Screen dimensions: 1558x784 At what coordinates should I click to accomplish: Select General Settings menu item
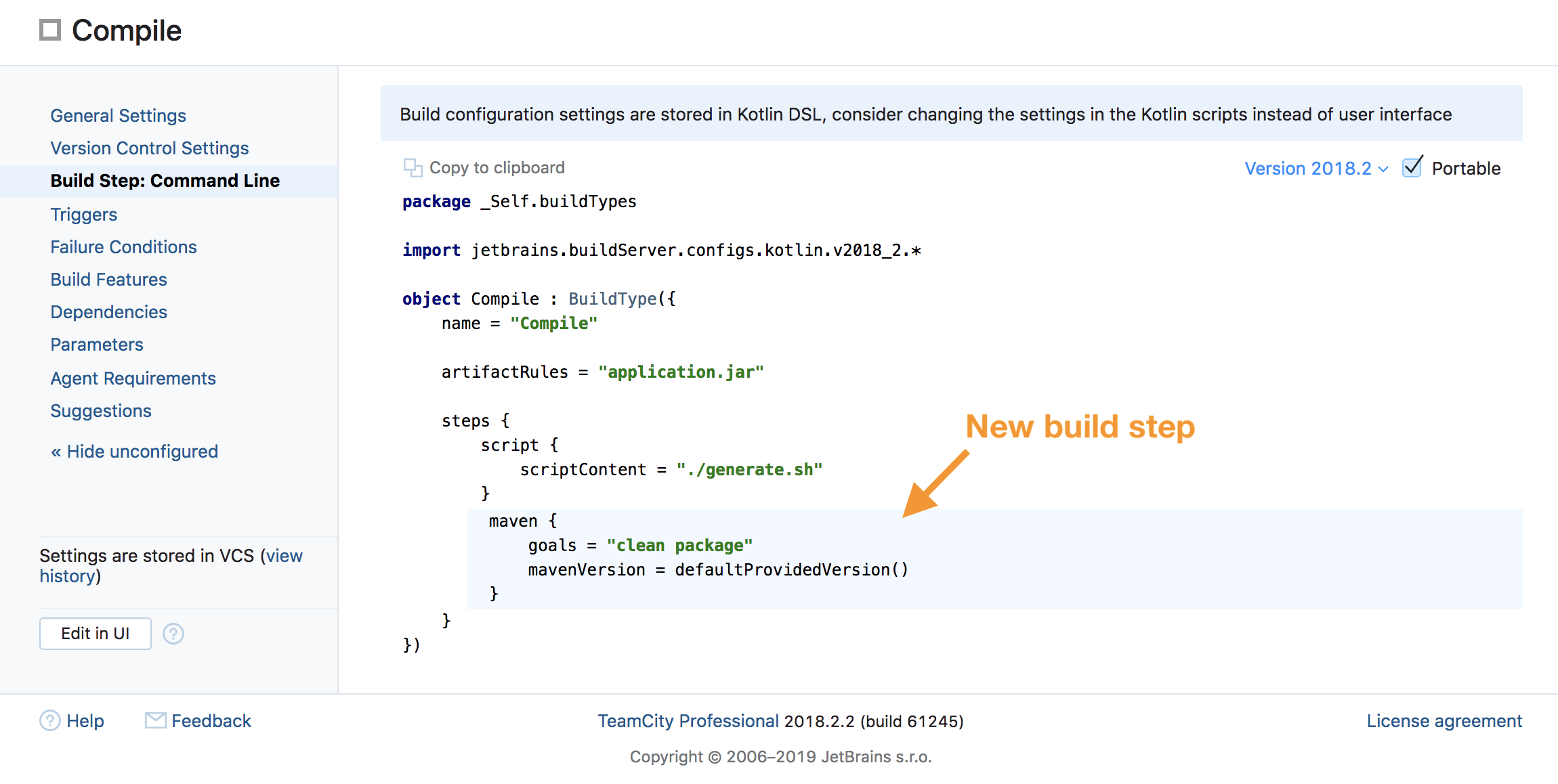pos(116,115)
